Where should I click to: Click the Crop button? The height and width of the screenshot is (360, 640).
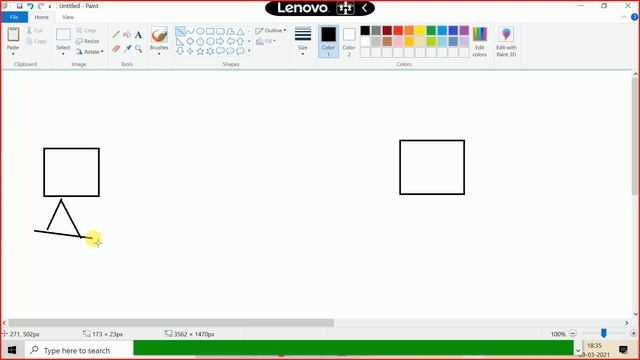(x=86, y=31)
